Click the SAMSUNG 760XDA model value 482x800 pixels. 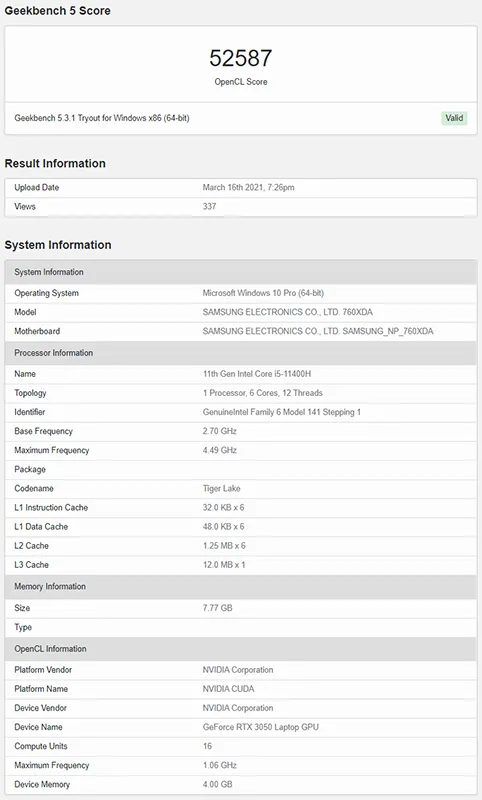[x=288, y=312]
